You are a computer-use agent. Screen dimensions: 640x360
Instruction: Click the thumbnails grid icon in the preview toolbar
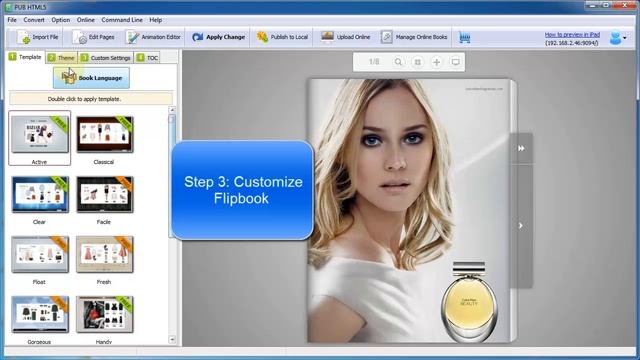tap(417, 62)
